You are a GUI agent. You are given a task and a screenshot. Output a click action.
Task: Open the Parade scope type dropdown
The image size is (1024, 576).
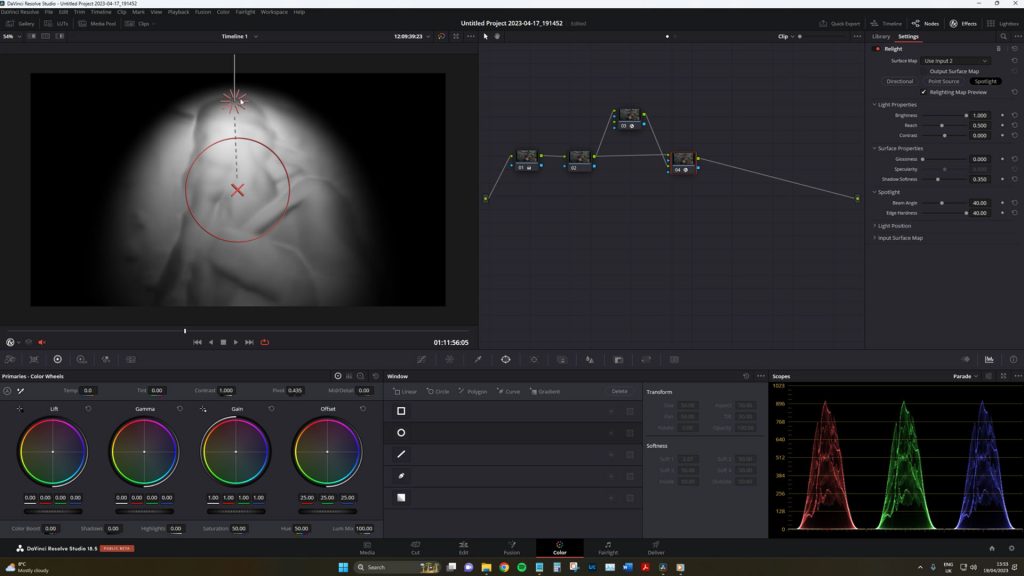point(965,376)
